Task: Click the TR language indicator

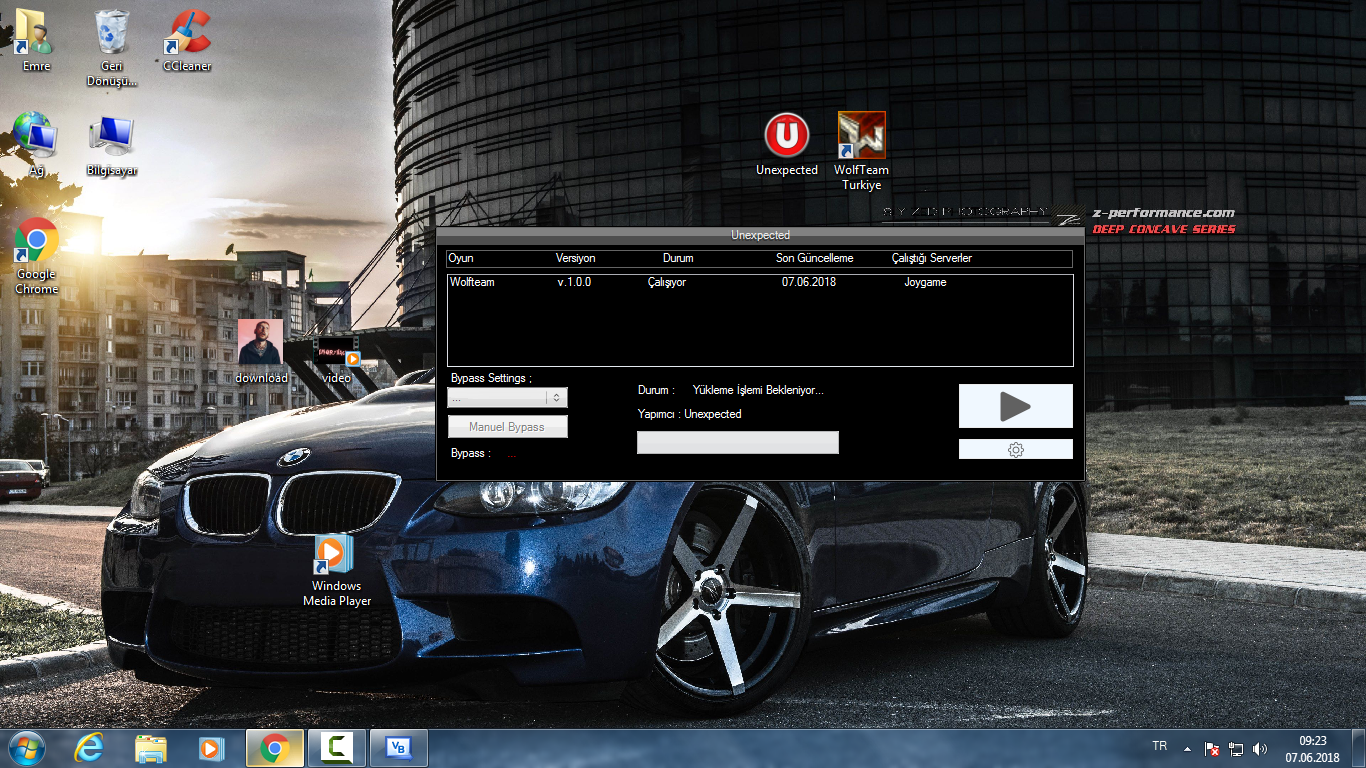Action: pyautogui.click(x=1160, y=746)
